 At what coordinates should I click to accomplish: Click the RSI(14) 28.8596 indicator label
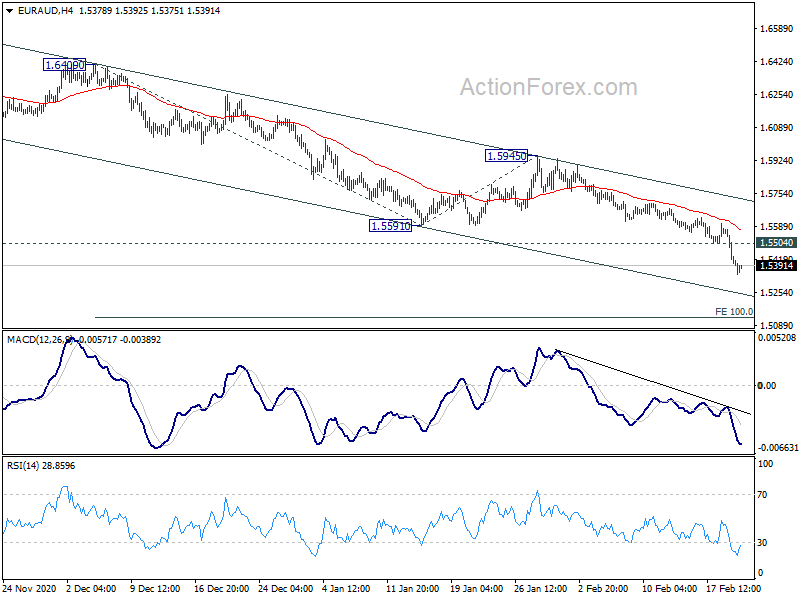tap(41, 466)
